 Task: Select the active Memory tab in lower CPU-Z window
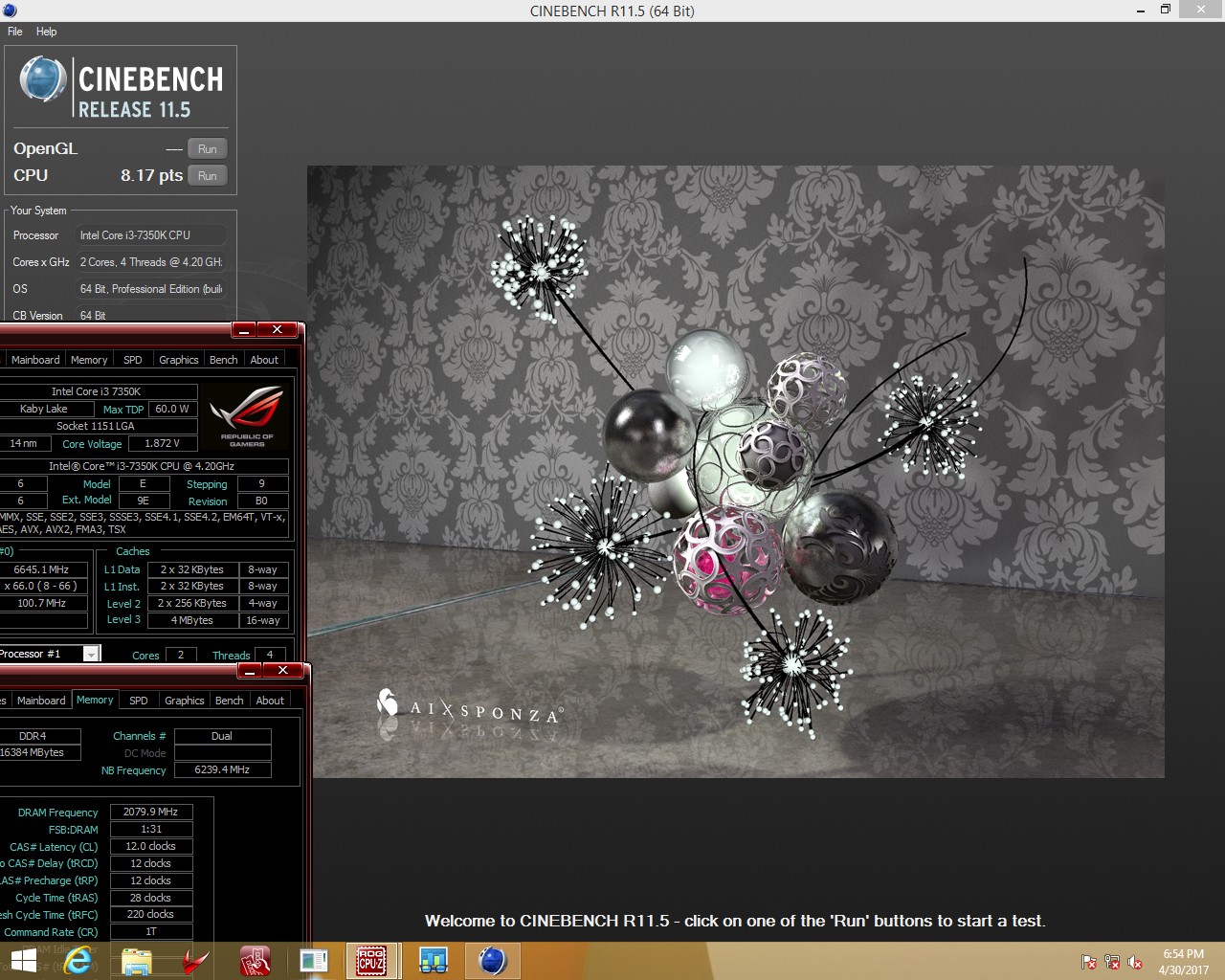95,700
